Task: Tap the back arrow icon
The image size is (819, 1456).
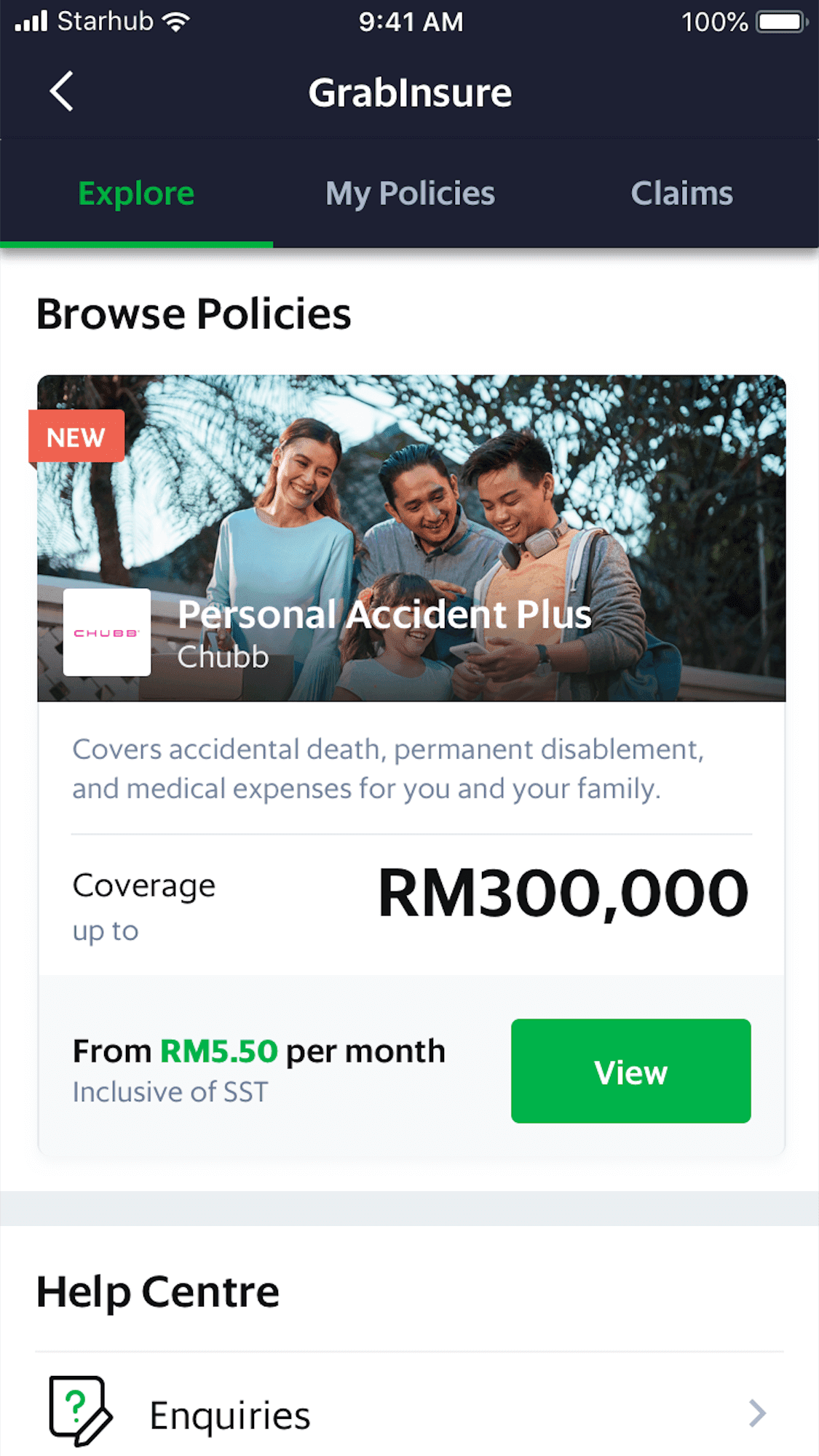Action: coord(61,92)
